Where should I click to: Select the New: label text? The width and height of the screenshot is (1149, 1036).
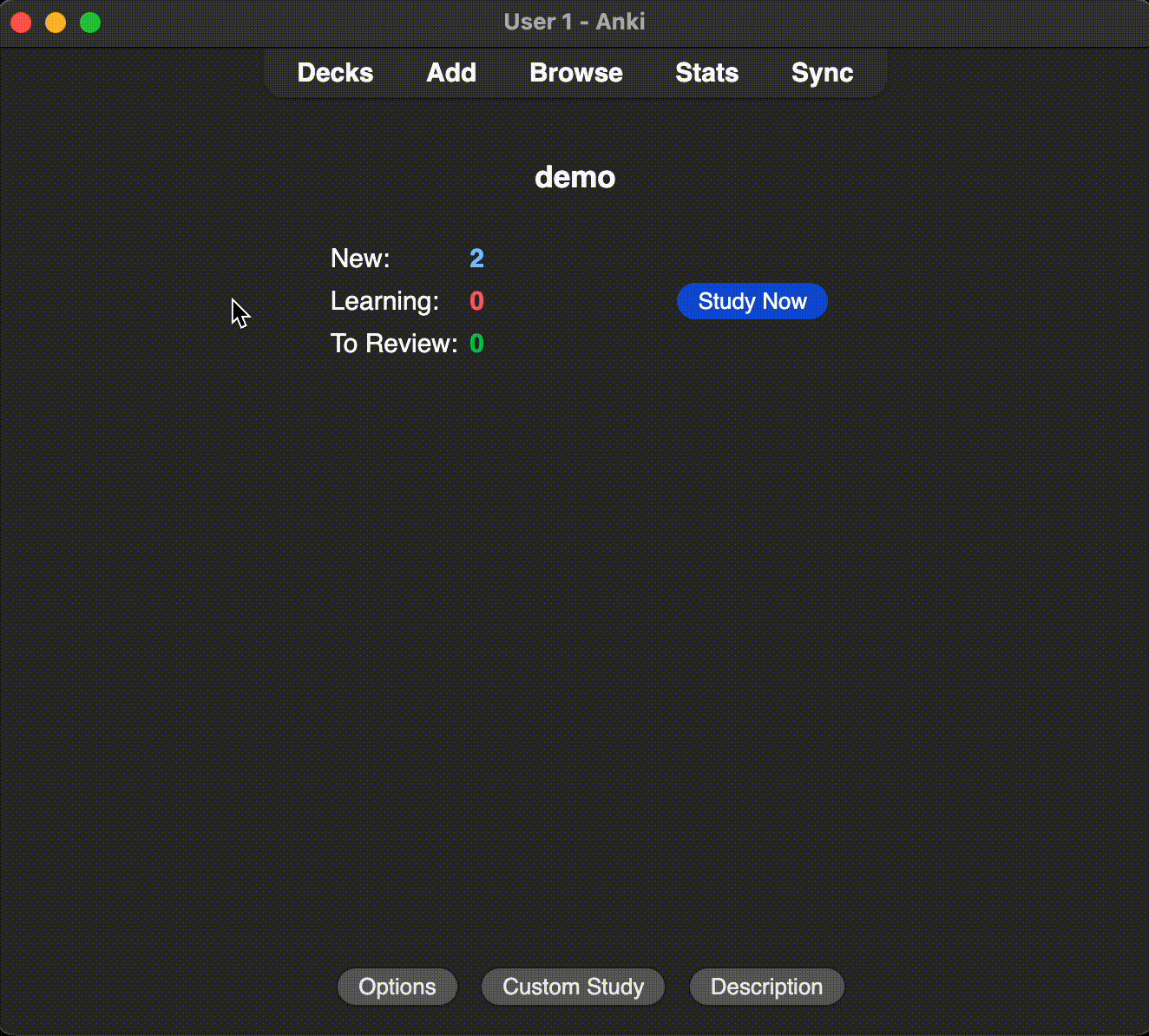(360, 259)
